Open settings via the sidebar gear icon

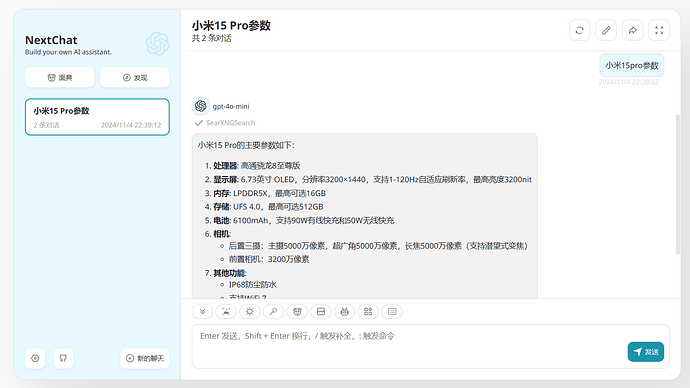pos(35,358)
